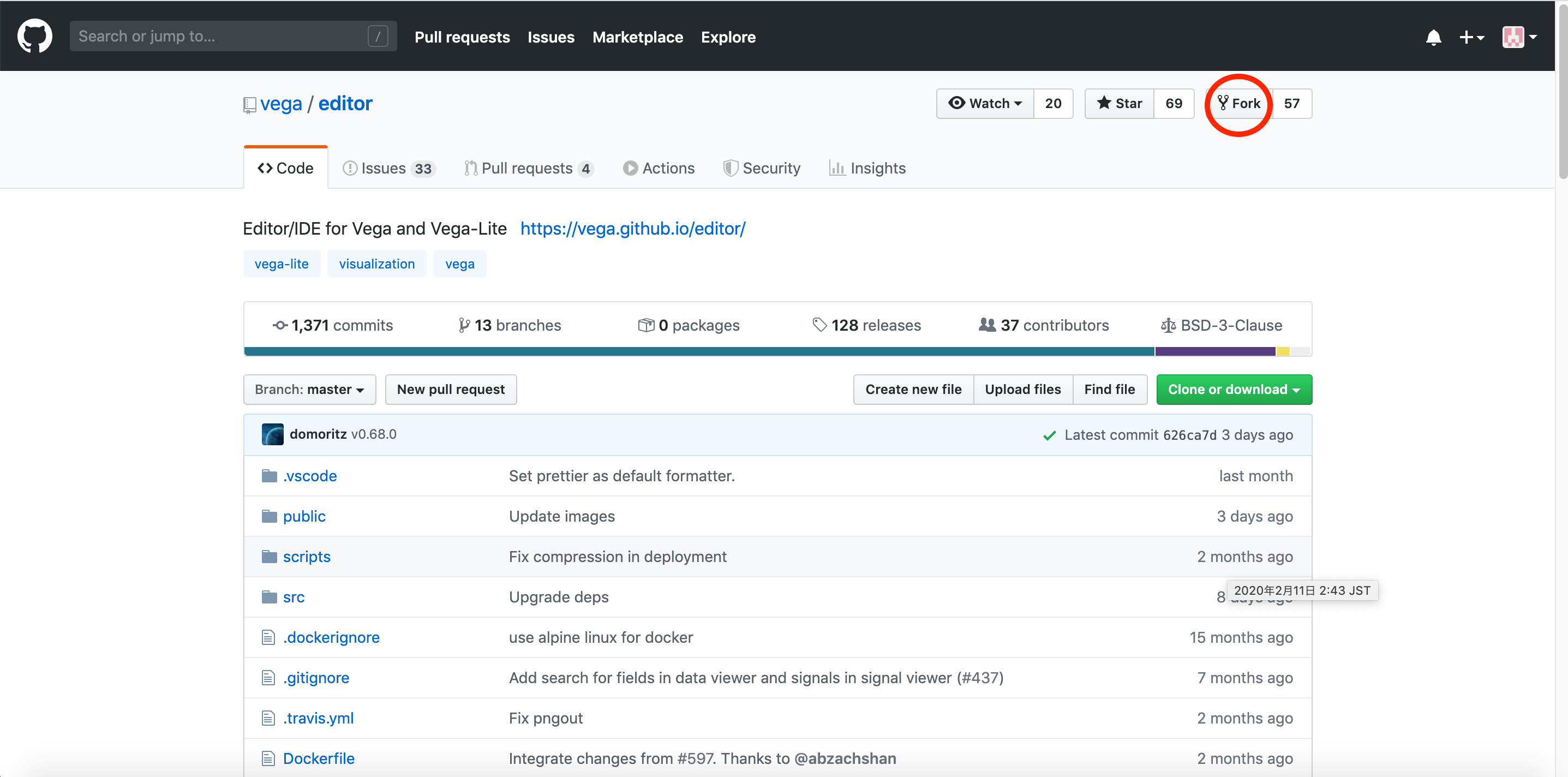
Task: Open the plus create-new menu
Action: point(1471,37)
